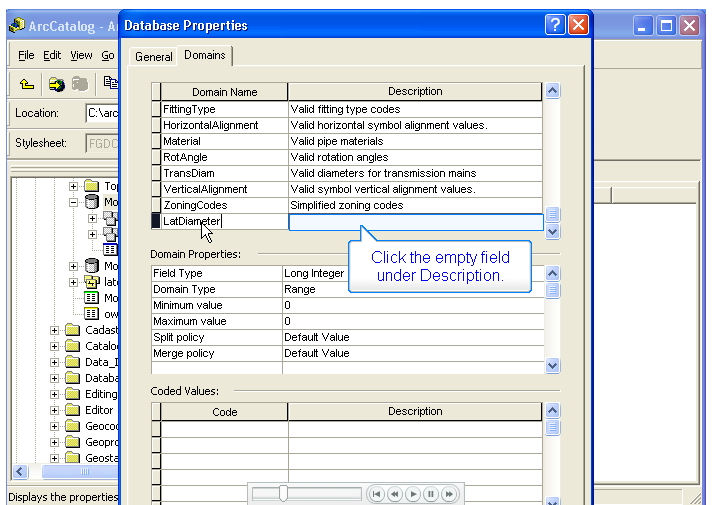Image resolution: width=715 pixels, height=505 pixels.
Task: Click the play button in playback bar
Action: coord(413,494)
